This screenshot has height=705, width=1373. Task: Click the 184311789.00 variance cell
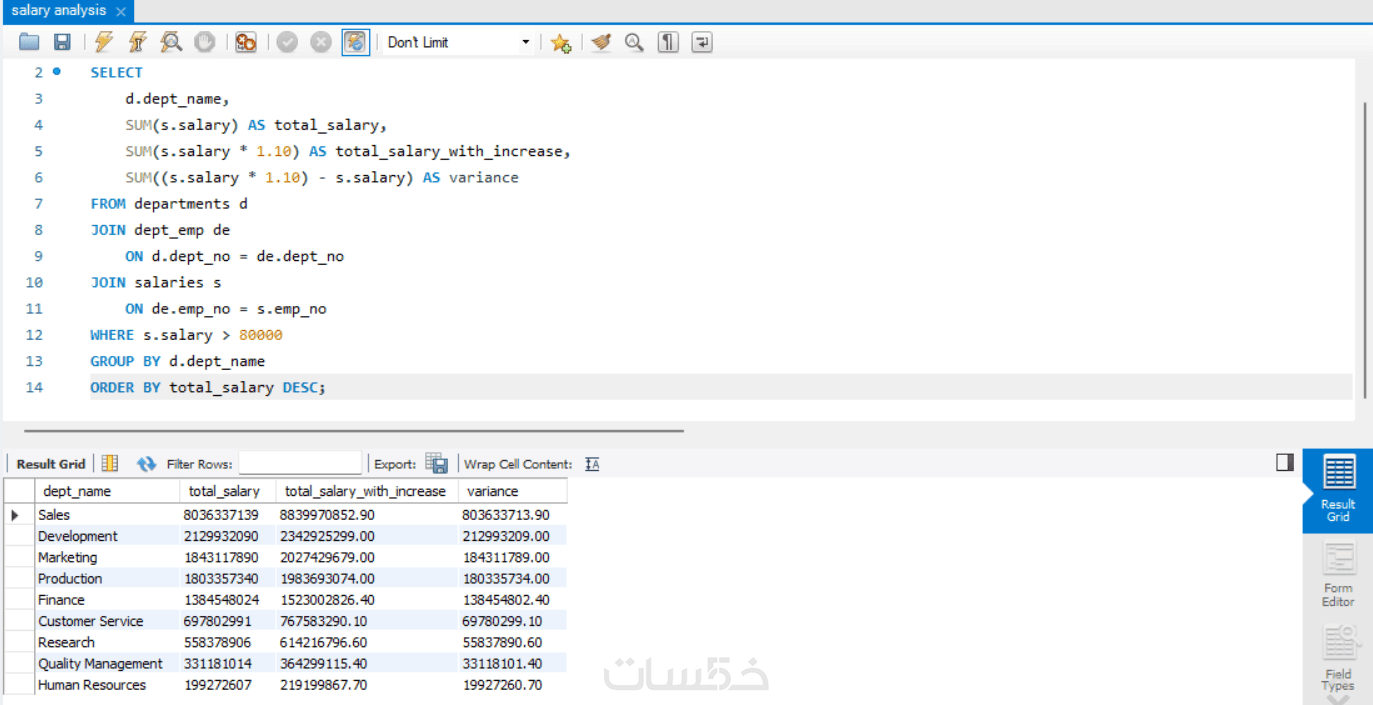[x=511, y=557]
